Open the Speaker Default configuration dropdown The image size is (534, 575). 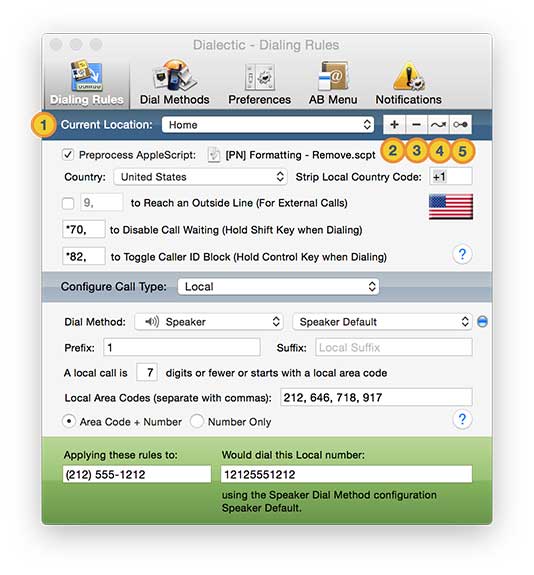pyautogui.click(x=382, y=322)
